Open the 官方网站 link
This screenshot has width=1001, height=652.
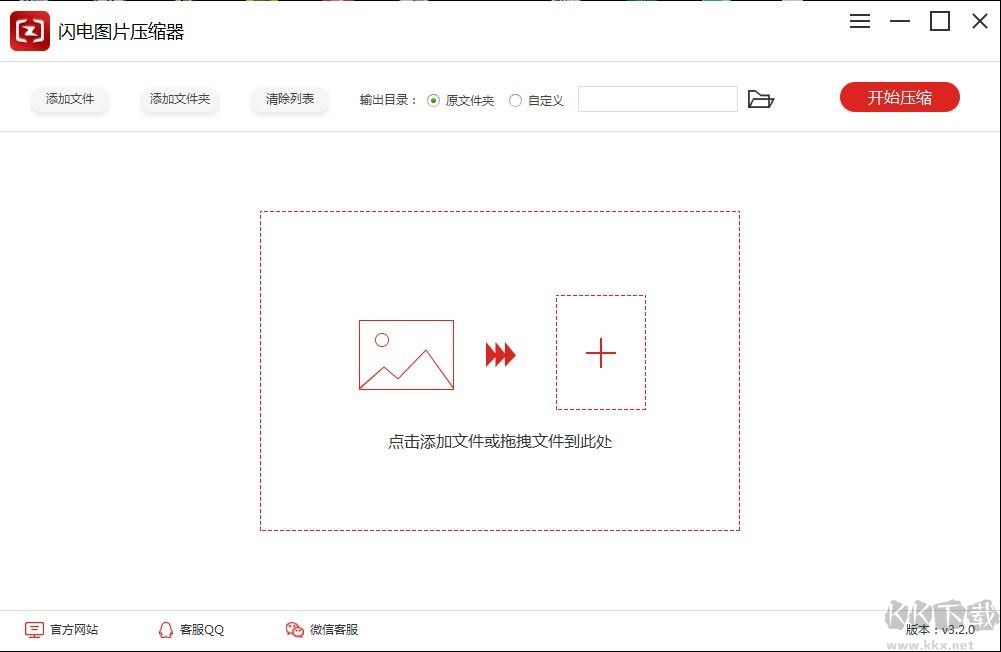[x=70, y=630]
